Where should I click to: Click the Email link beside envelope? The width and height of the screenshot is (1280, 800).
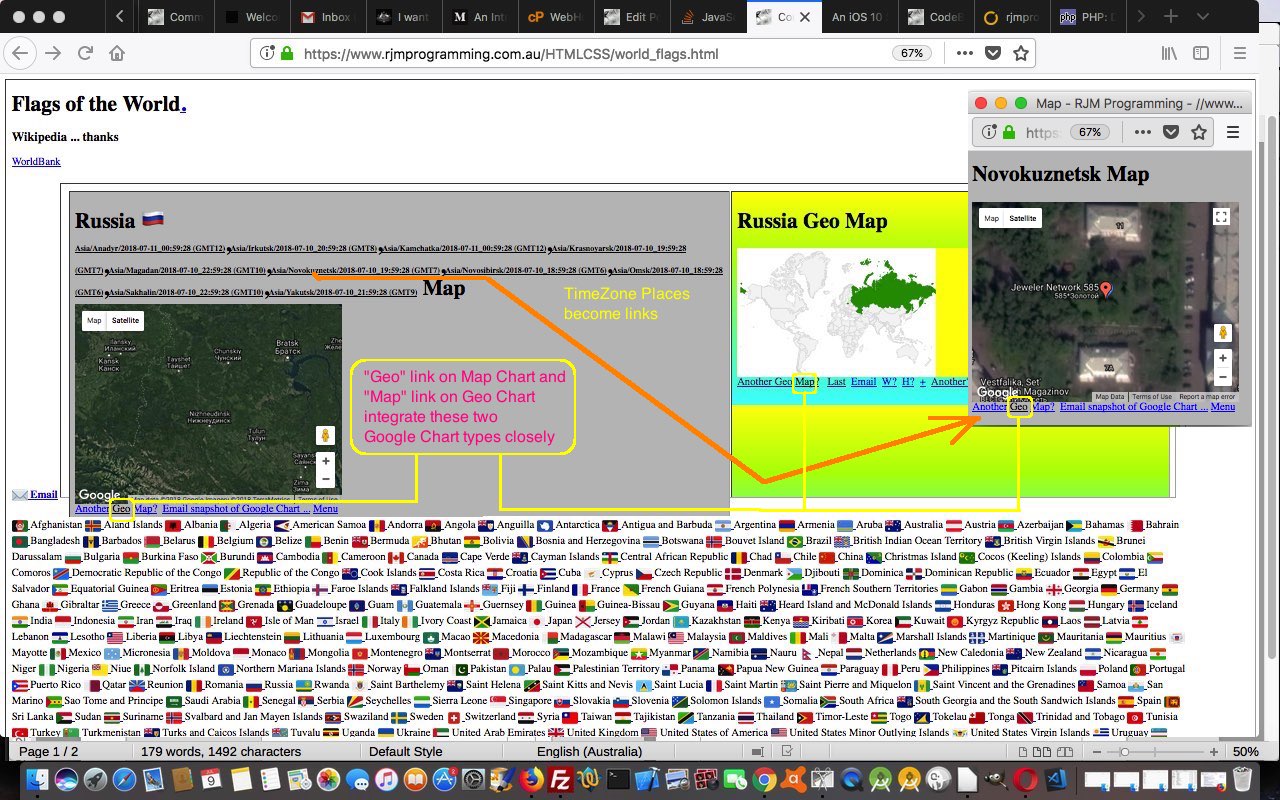coord(43,494)
